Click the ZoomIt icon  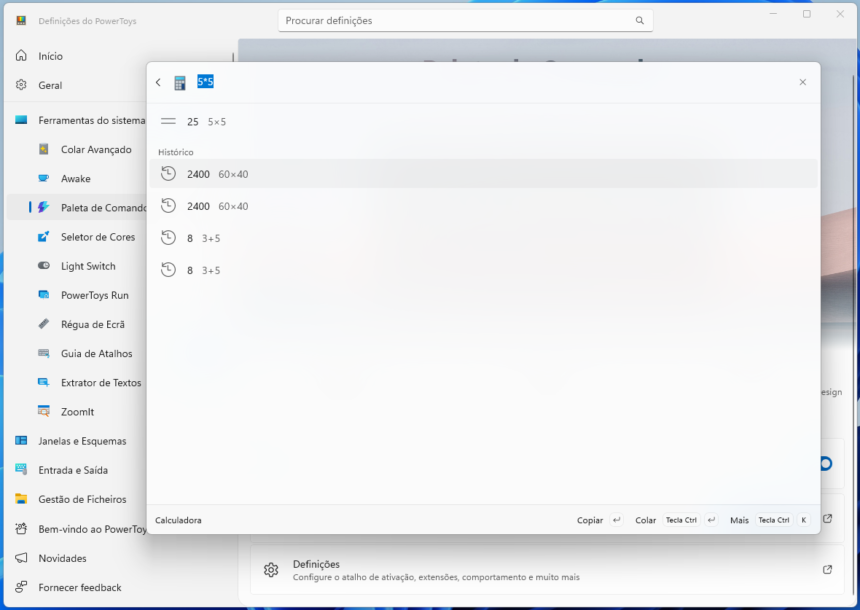click(x=43, y=411)
